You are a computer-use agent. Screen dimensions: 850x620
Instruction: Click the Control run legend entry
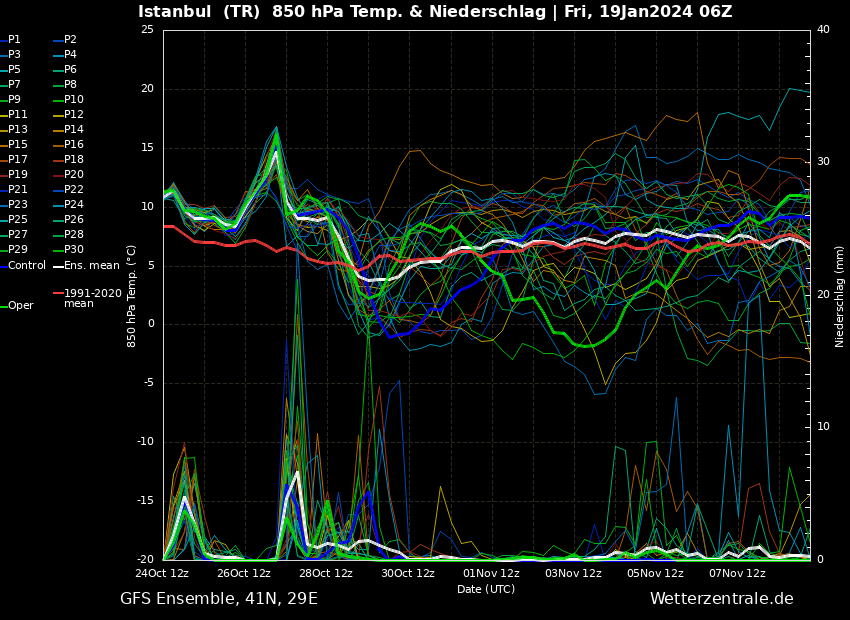coord(26,266)
